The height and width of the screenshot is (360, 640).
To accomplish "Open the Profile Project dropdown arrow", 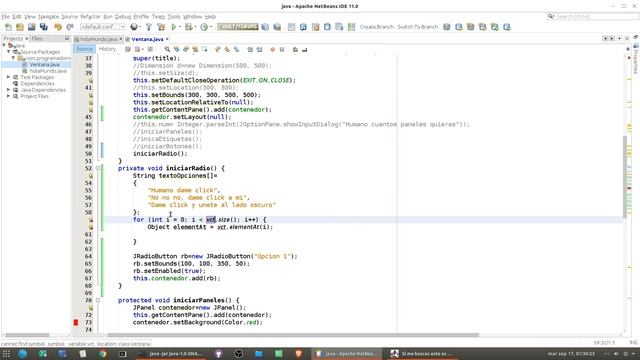I will coord(210,27).
